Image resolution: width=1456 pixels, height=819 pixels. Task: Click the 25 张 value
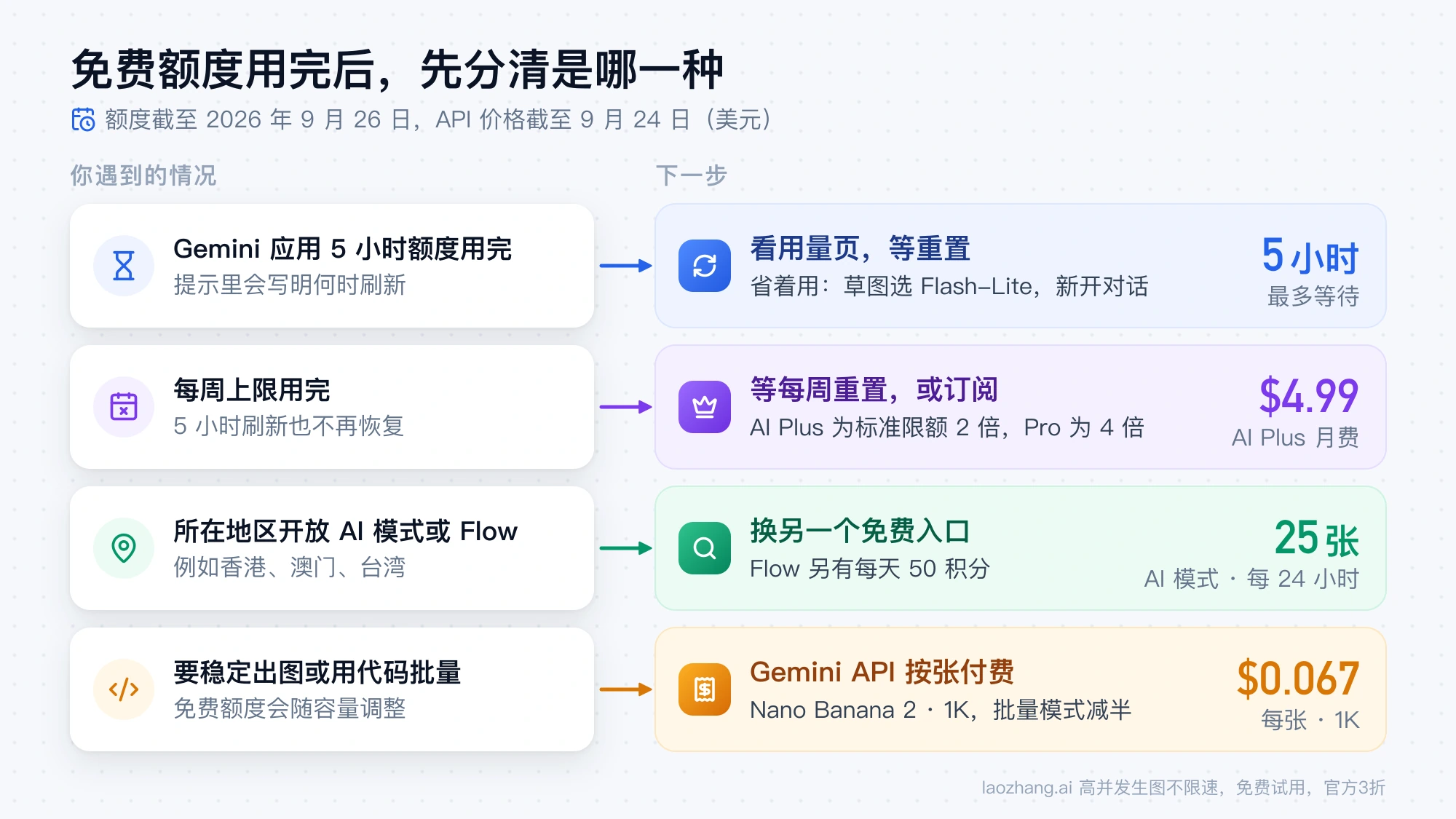coord(1317,539)
